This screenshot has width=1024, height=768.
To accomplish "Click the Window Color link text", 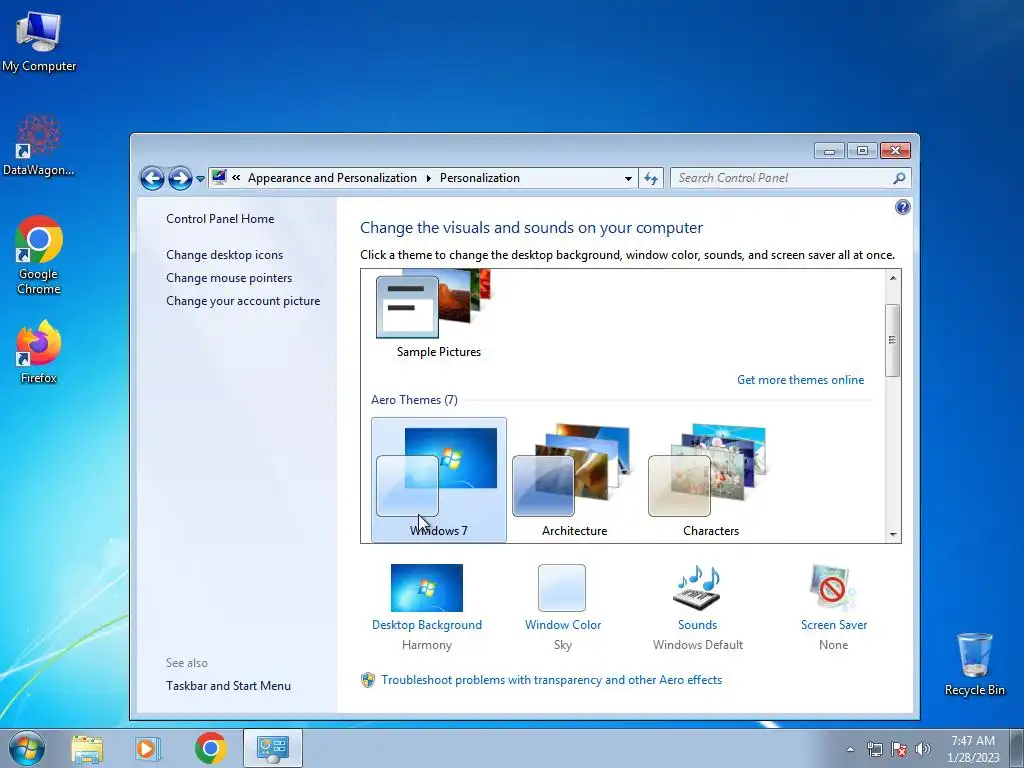I will point(563,625).
